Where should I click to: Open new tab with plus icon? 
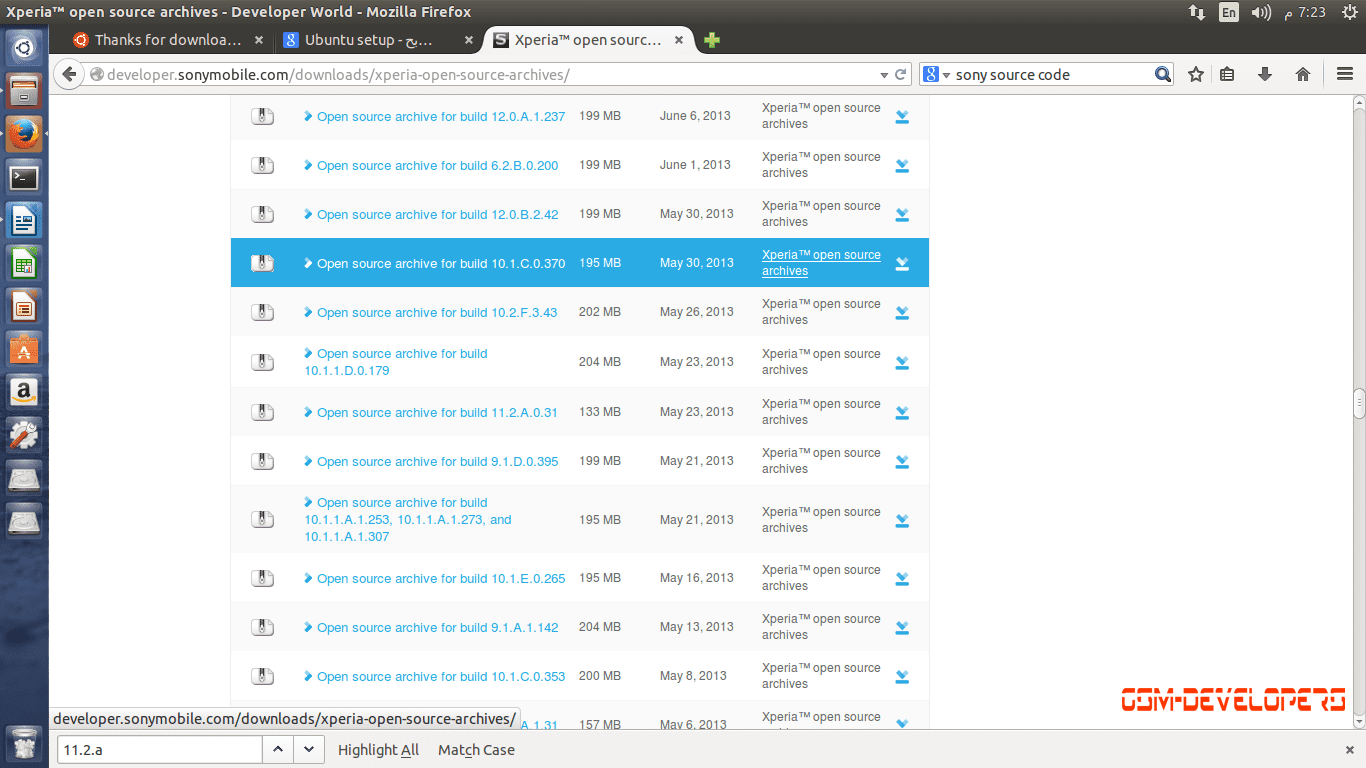tap(712, 40)
